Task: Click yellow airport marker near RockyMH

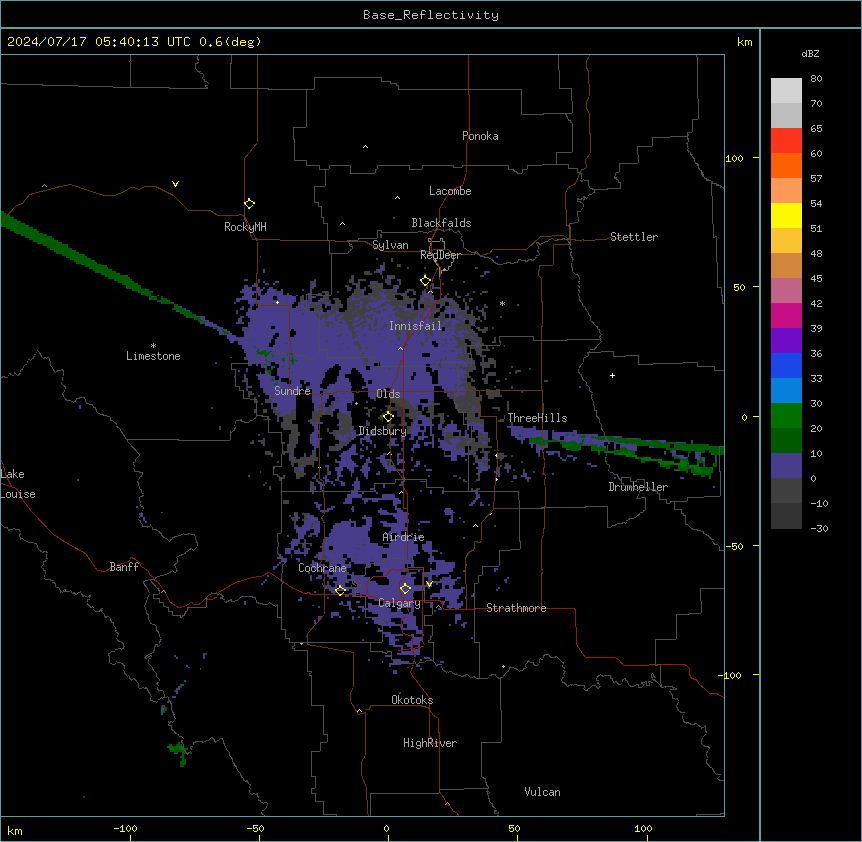Action: click(249, 203)
